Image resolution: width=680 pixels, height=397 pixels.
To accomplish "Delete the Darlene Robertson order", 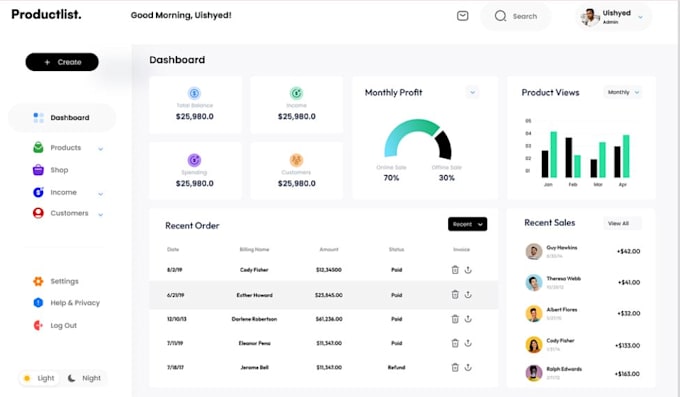I will coord(455,319).
